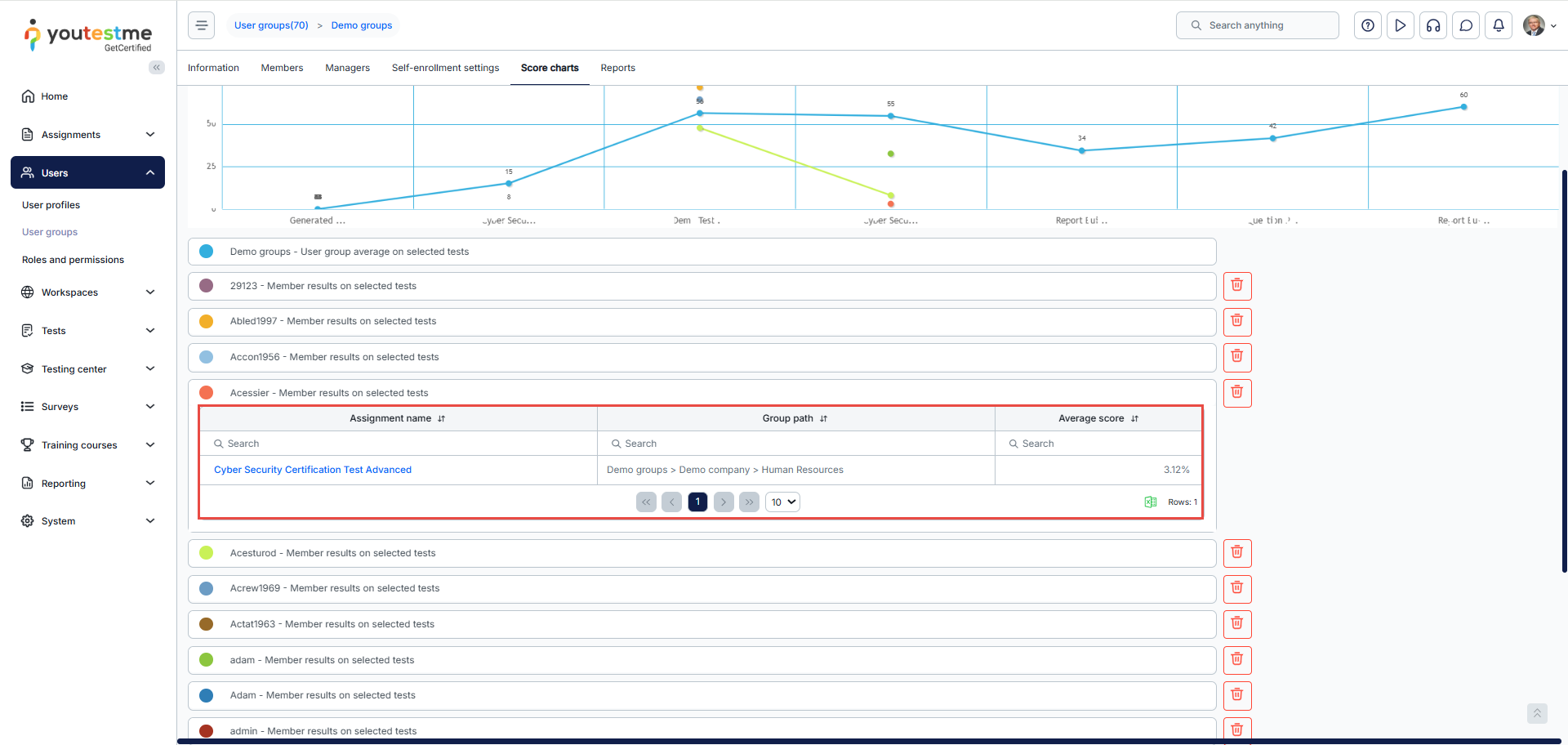This screenshot has width=1568, height=745.
Task: Open notifications bell icon
Action: [x=1499, y=25]
